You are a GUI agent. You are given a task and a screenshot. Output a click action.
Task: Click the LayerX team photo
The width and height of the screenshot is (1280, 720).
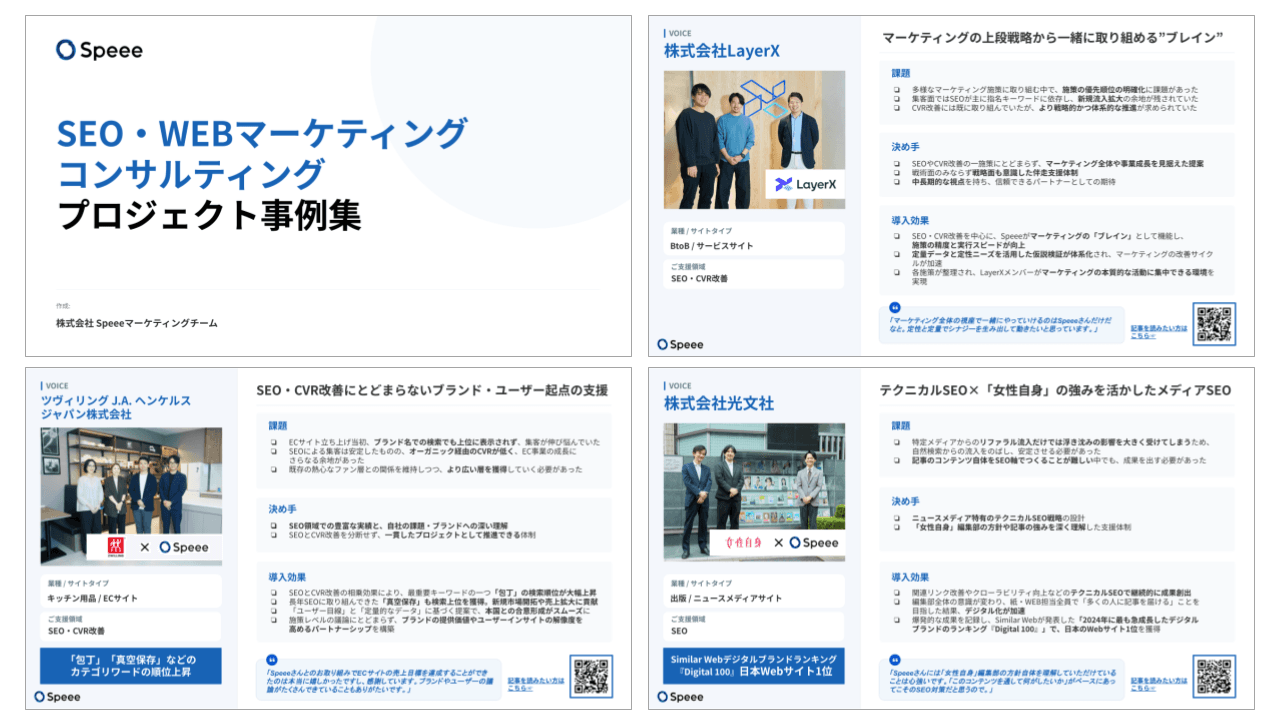(x=754, y=139)
